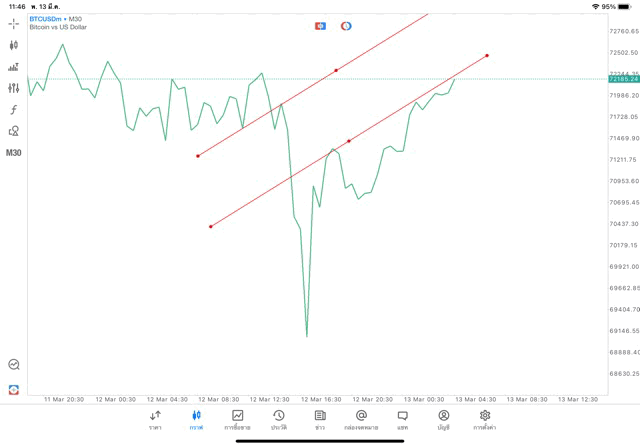Tap the red-blue trade icon bottom left
The image size is (640, 447).
[x=14, y=390]
